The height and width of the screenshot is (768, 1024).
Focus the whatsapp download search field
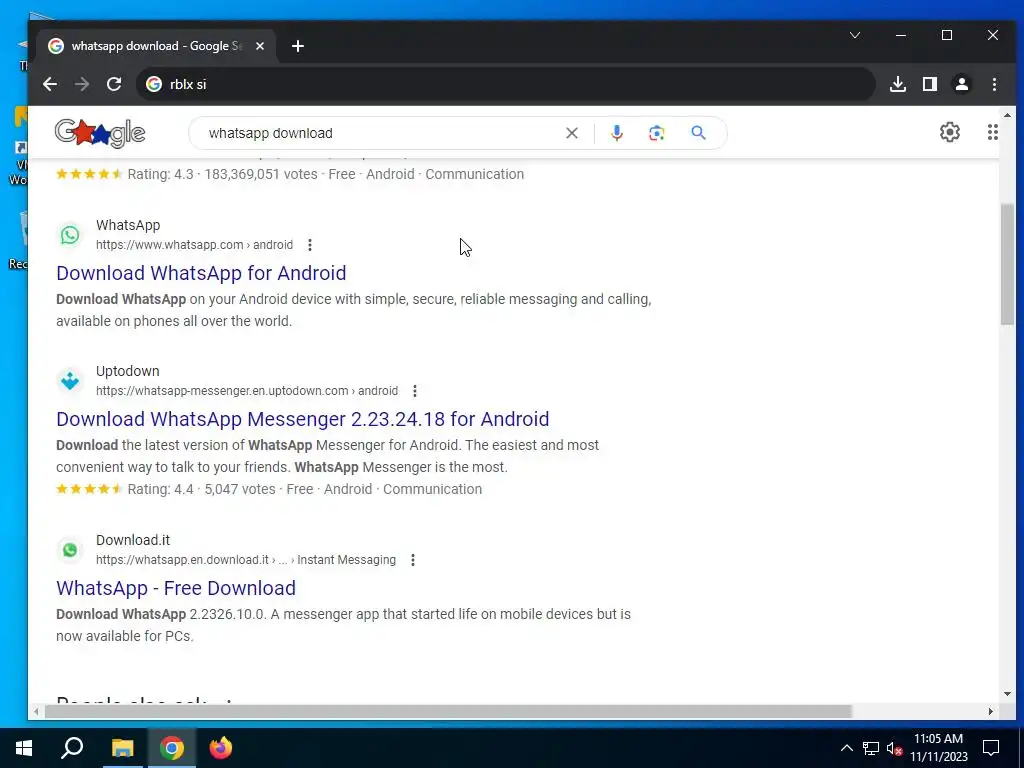tap(382, 133)
